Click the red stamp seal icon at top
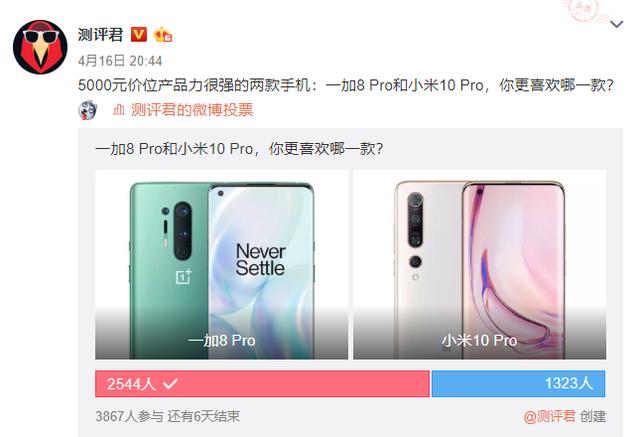640x437 pixels. (x=581, y=8)
